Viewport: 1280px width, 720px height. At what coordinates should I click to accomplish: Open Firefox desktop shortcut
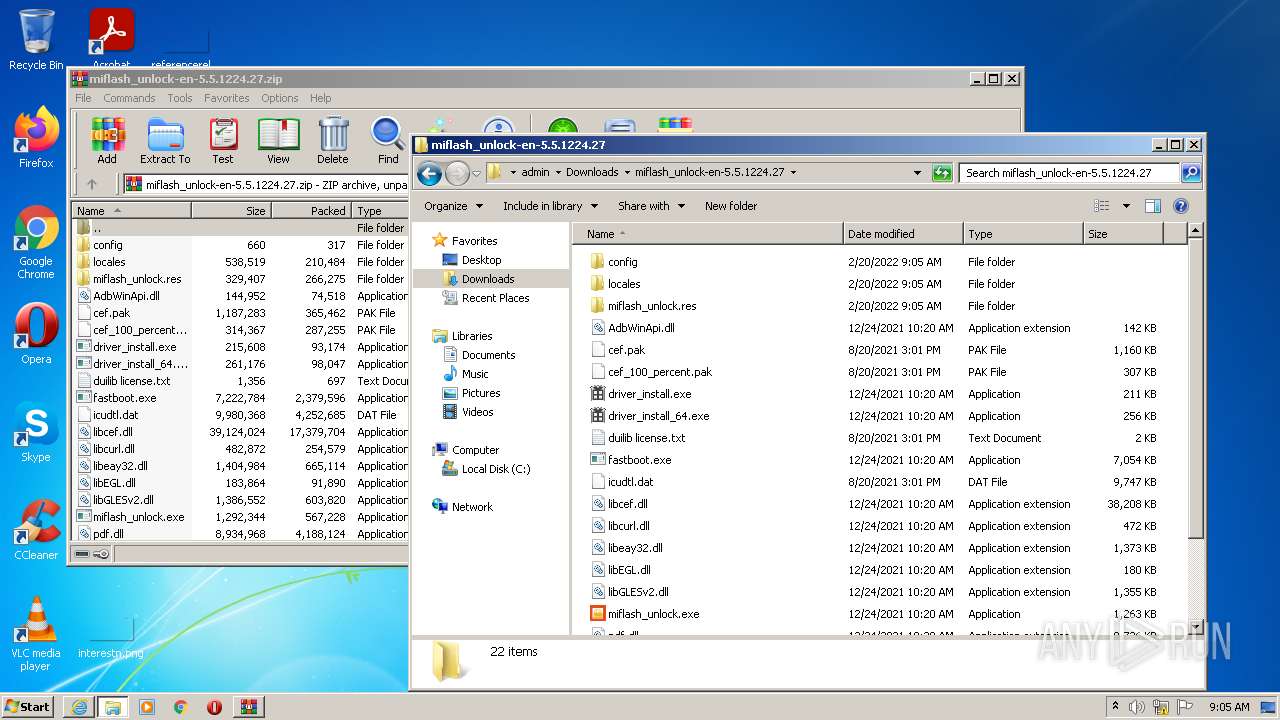click(x=36, y=137)
